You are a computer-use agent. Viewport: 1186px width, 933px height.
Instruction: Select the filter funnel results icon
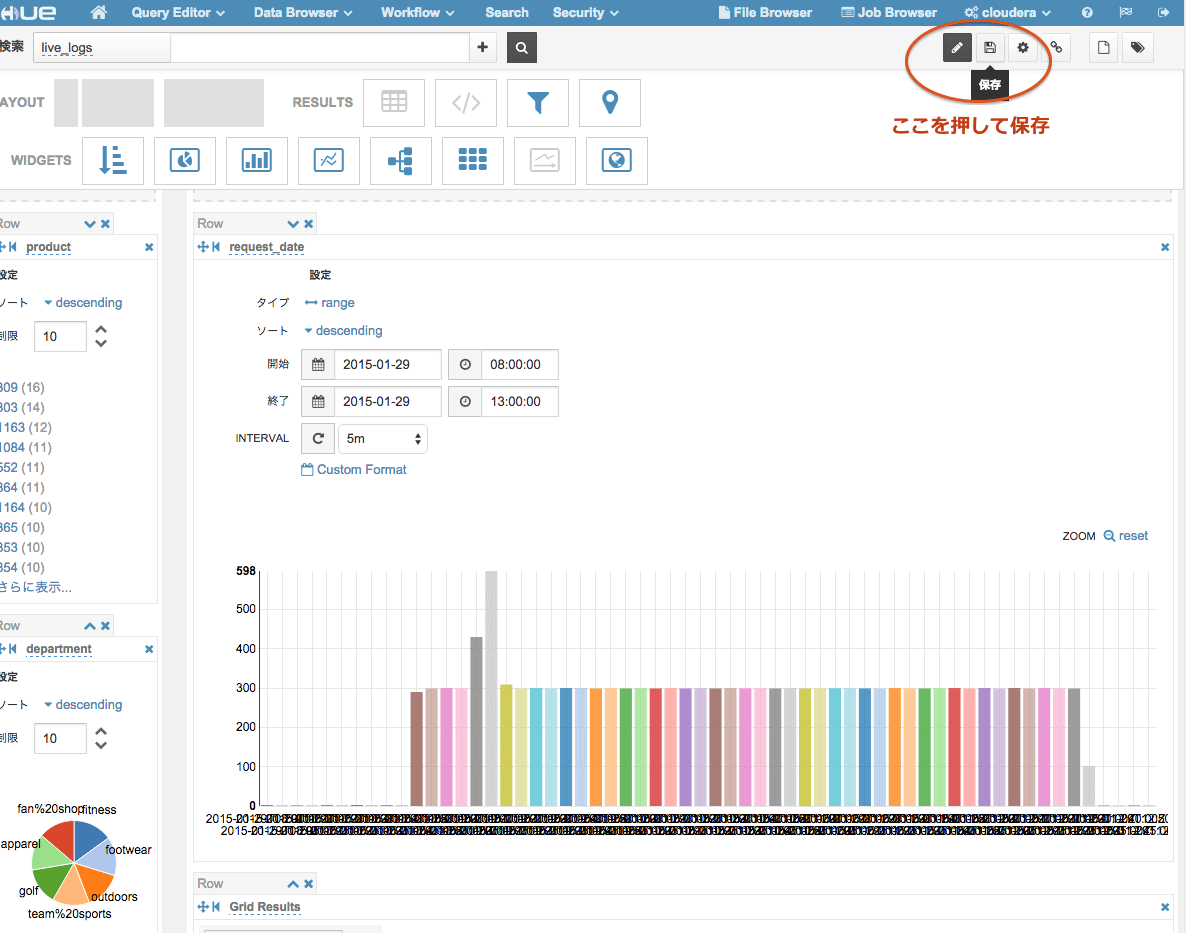click(538, 102)
